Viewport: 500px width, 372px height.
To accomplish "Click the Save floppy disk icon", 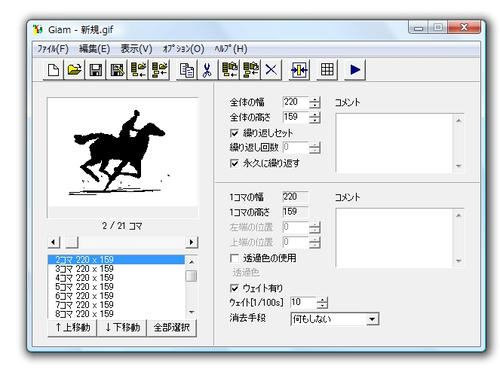I will tap(96, 70).
